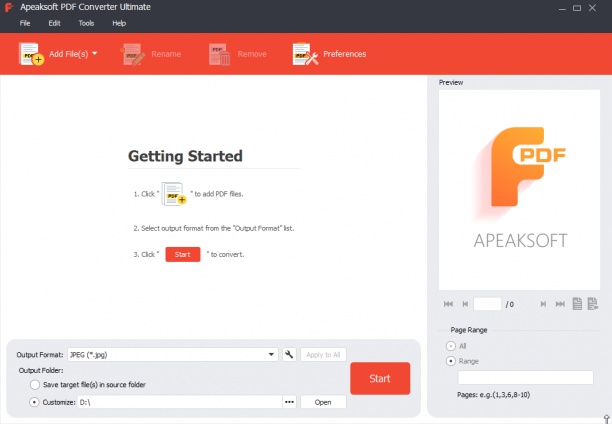Open output format settings wrench button
This screenshot has height=424, width=612.
(289, 355)
